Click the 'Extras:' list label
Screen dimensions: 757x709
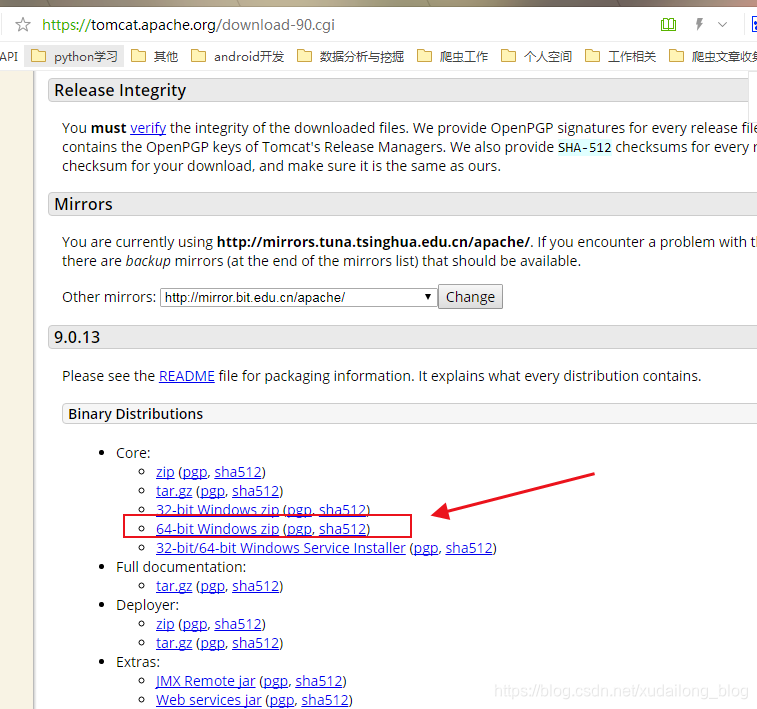(x=138, y=662)
